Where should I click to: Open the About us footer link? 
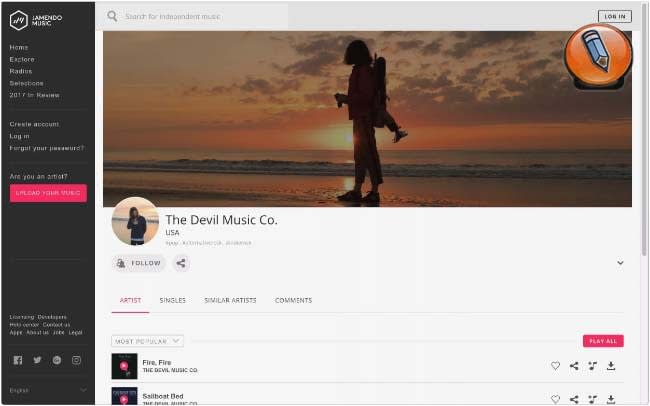point(37,333)
